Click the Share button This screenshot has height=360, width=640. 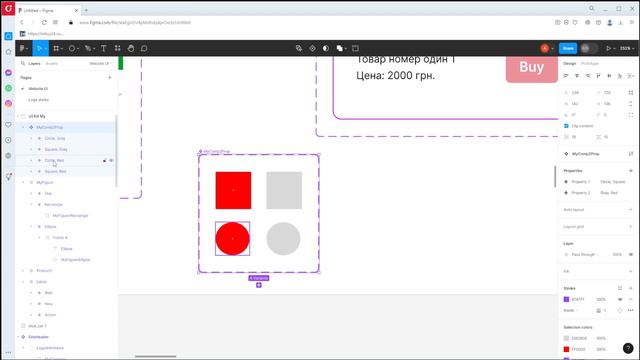coord(568,48)
